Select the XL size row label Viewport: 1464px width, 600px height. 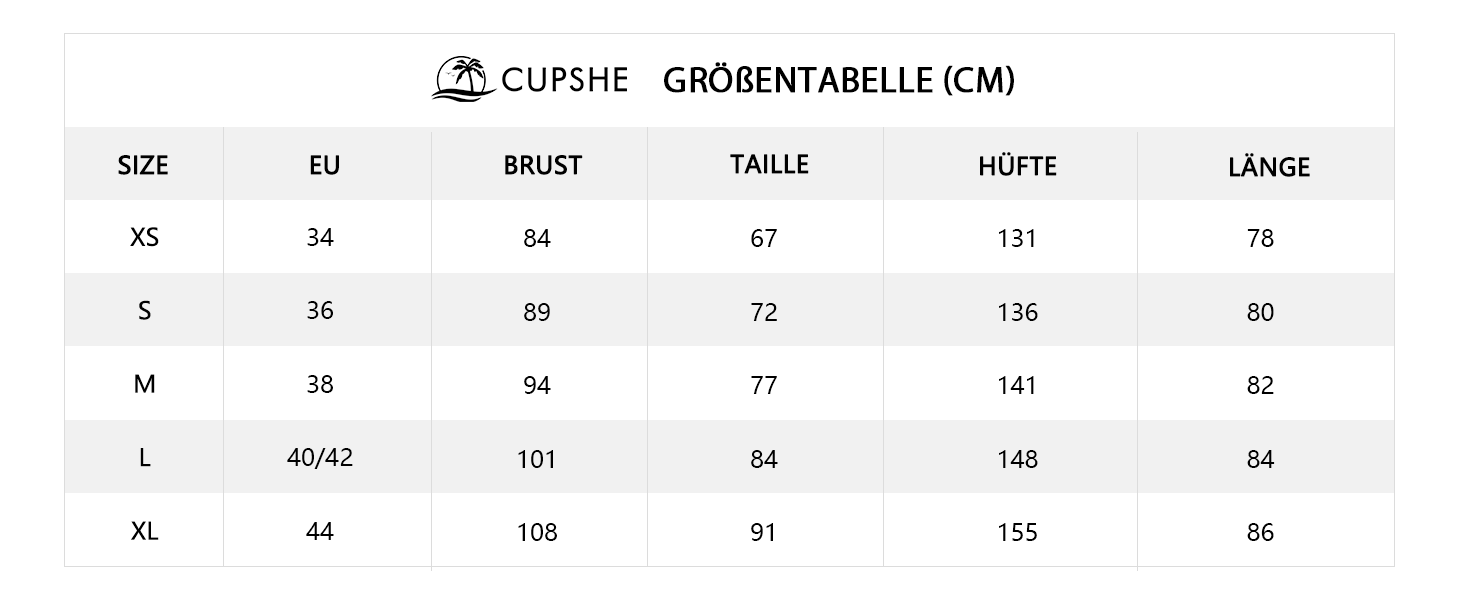tap(145, 531)
